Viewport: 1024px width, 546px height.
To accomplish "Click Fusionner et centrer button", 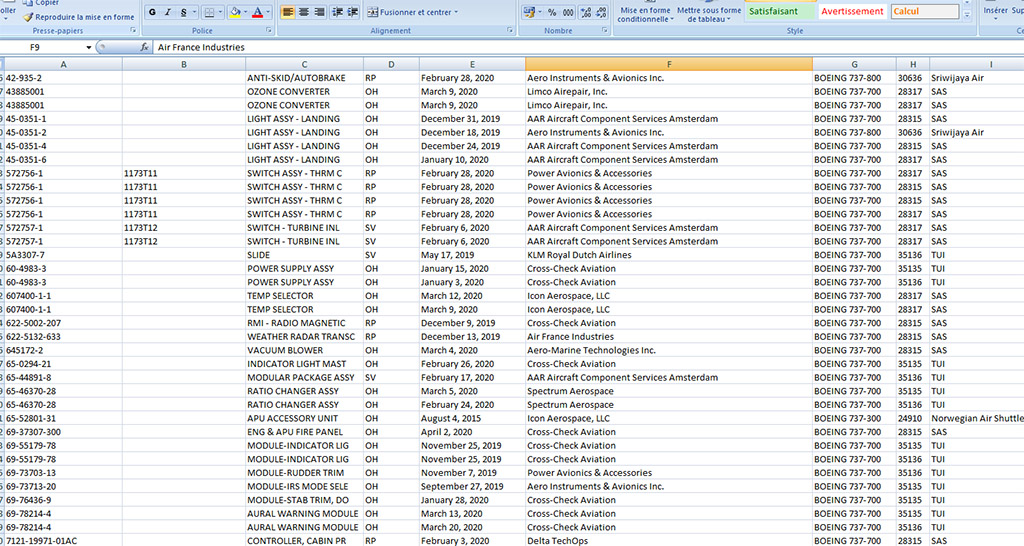I will (408, 12).
